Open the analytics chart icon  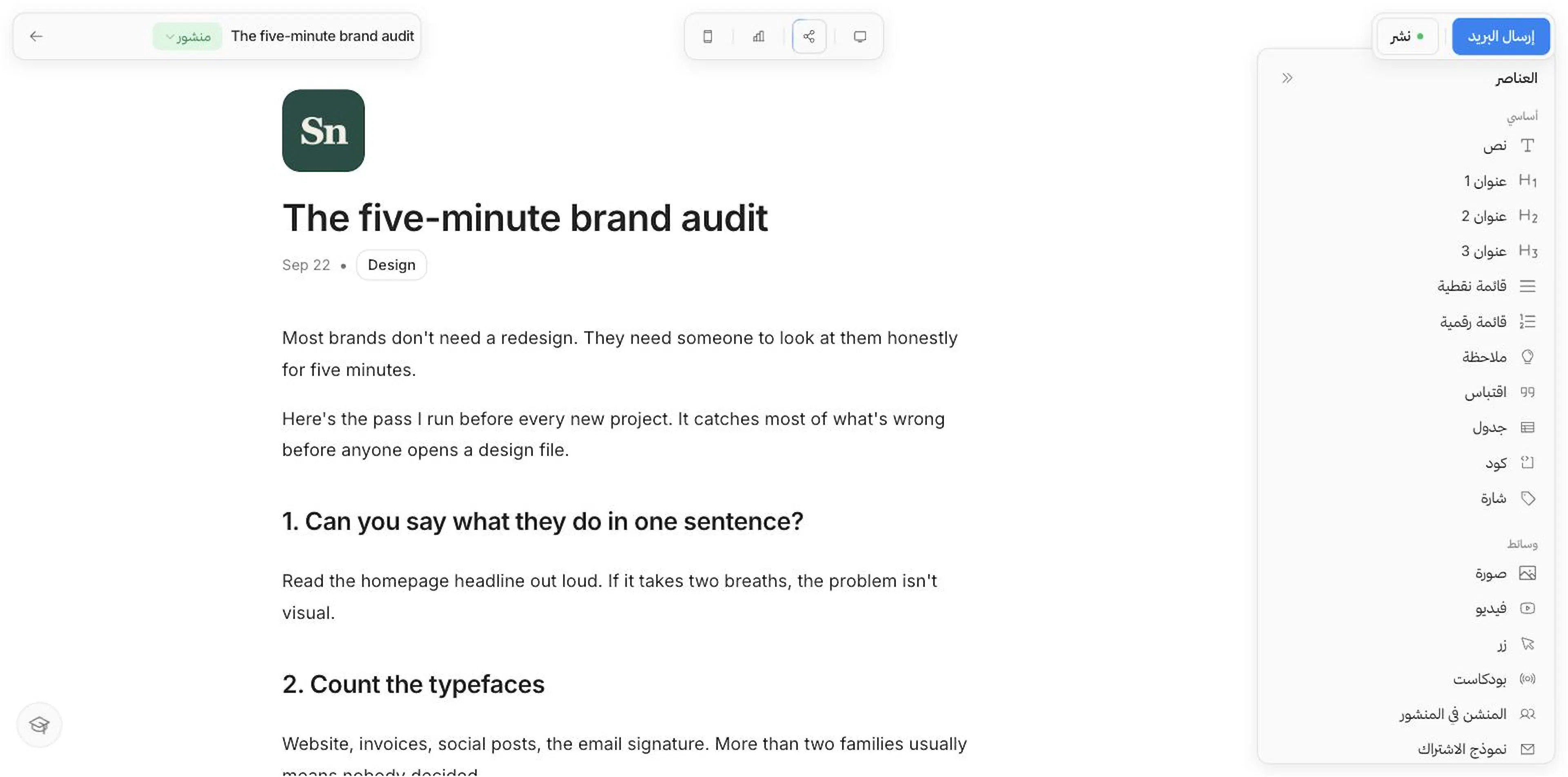point(758,36)
